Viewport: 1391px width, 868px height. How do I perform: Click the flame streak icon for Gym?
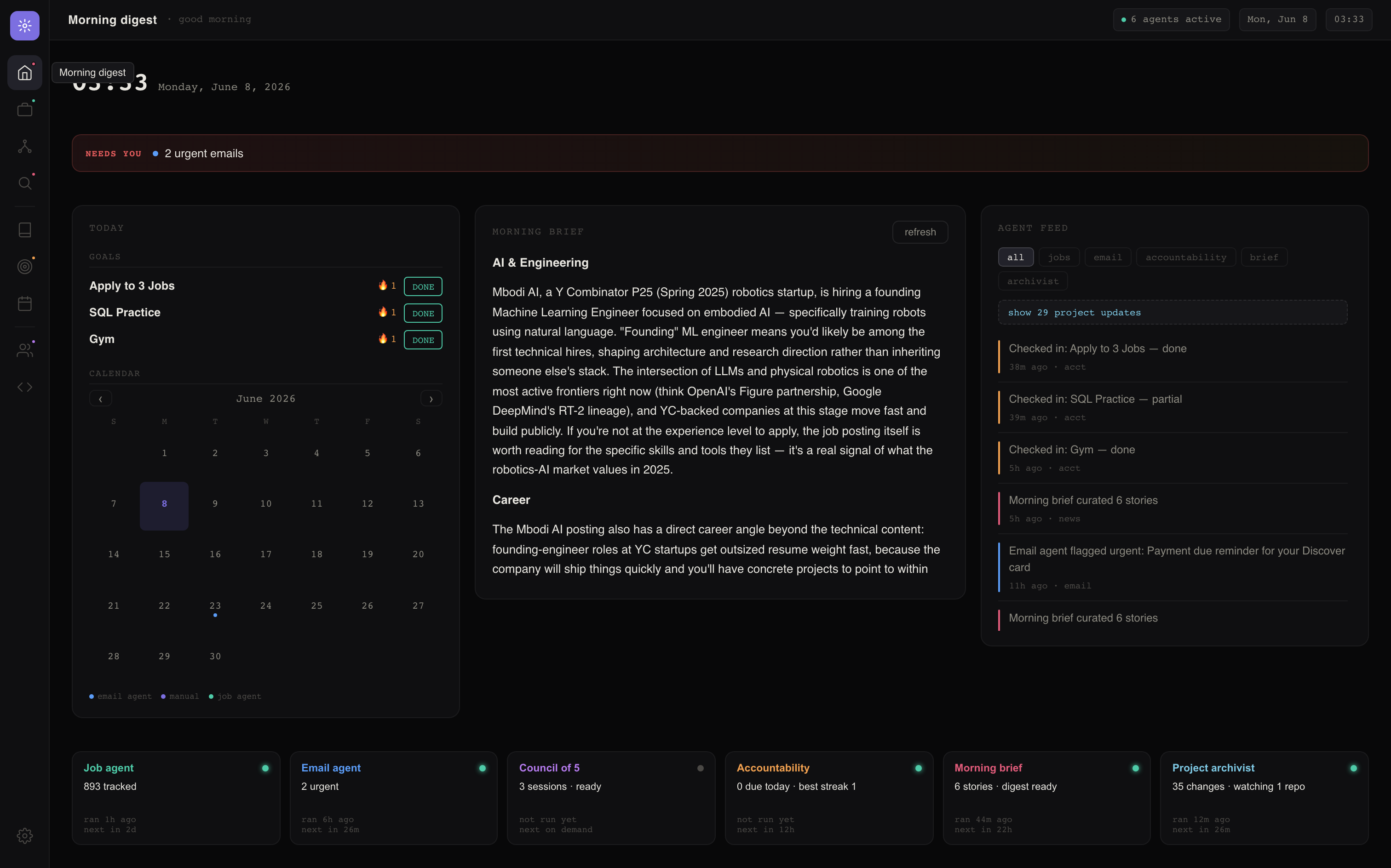[x=383, y=339]
